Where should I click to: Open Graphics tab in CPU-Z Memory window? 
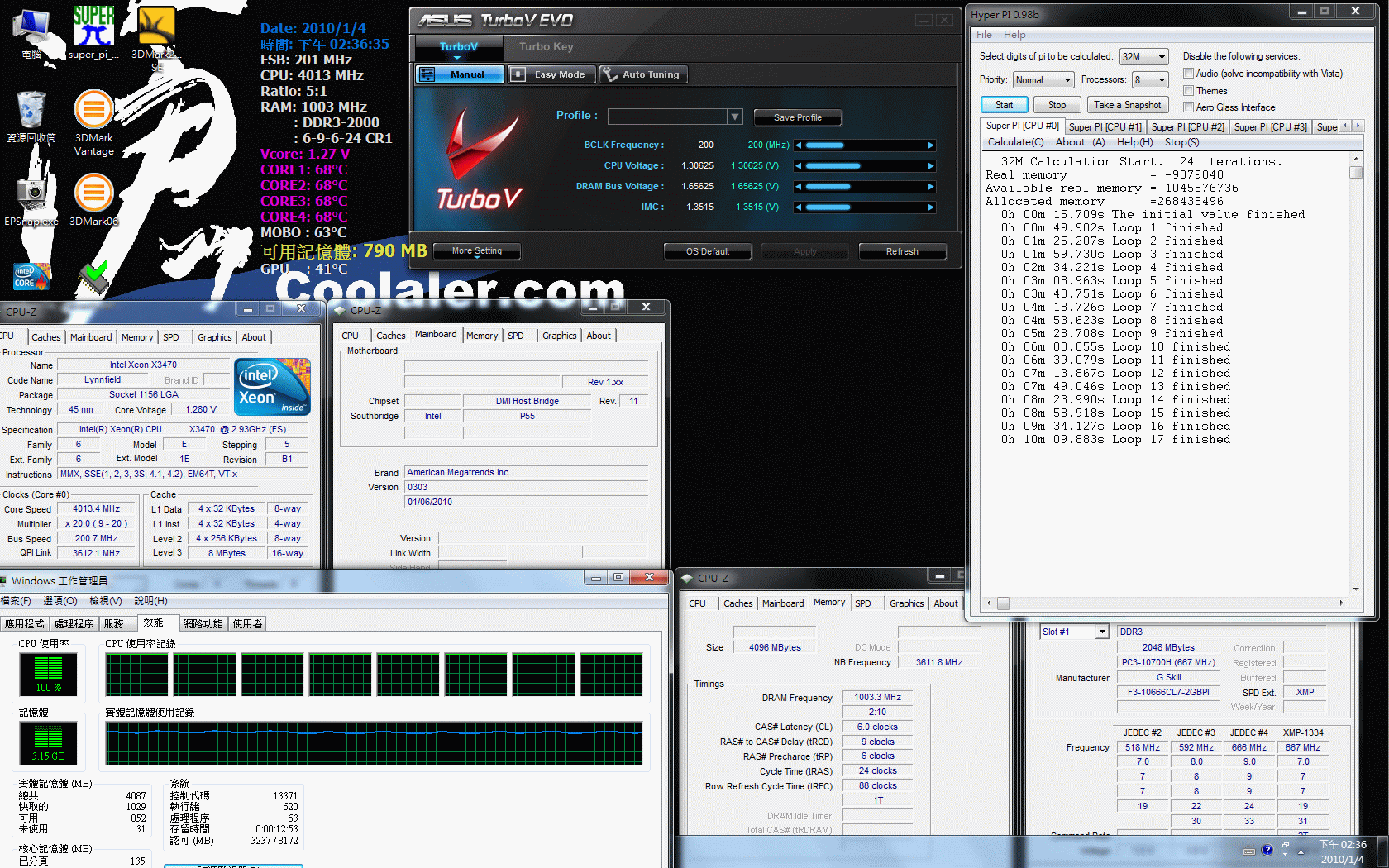coord(906,603)
